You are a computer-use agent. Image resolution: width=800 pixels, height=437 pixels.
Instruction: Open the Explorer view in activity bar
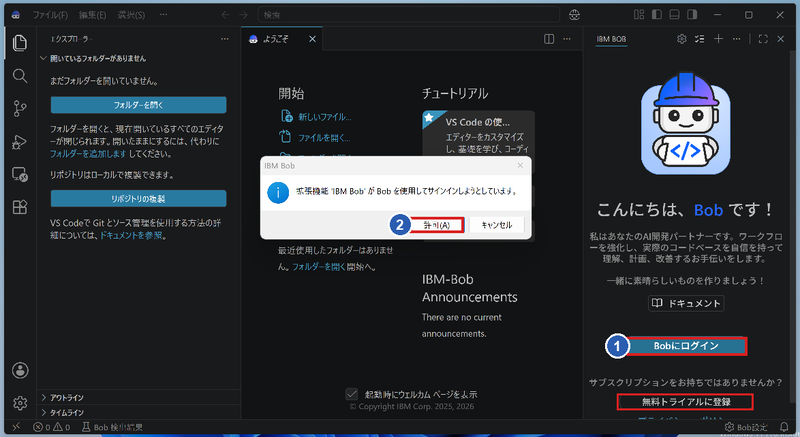click(20, 43)
